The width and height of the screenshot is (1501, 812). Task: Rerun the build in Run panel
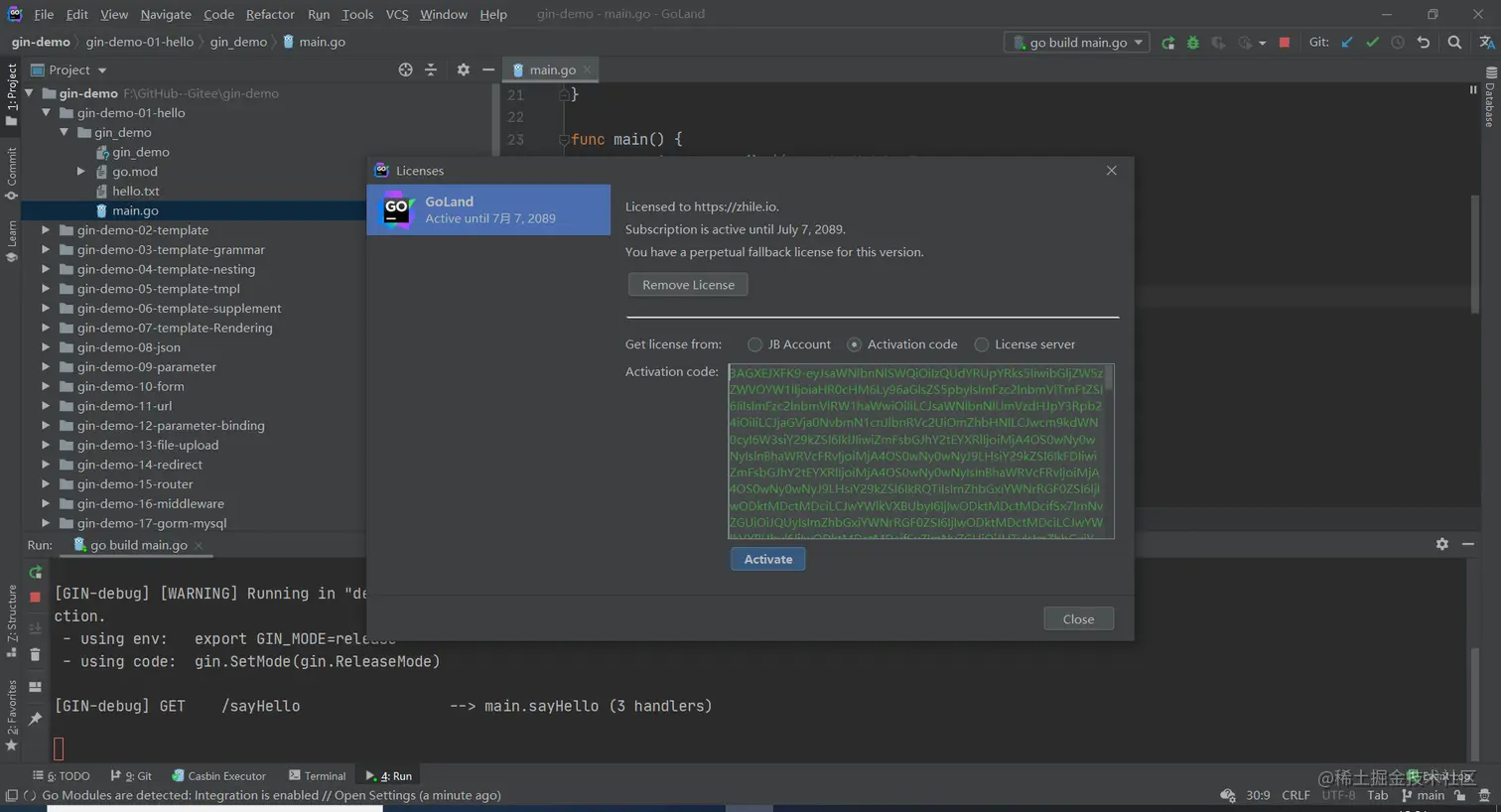[x=35, y=572]
